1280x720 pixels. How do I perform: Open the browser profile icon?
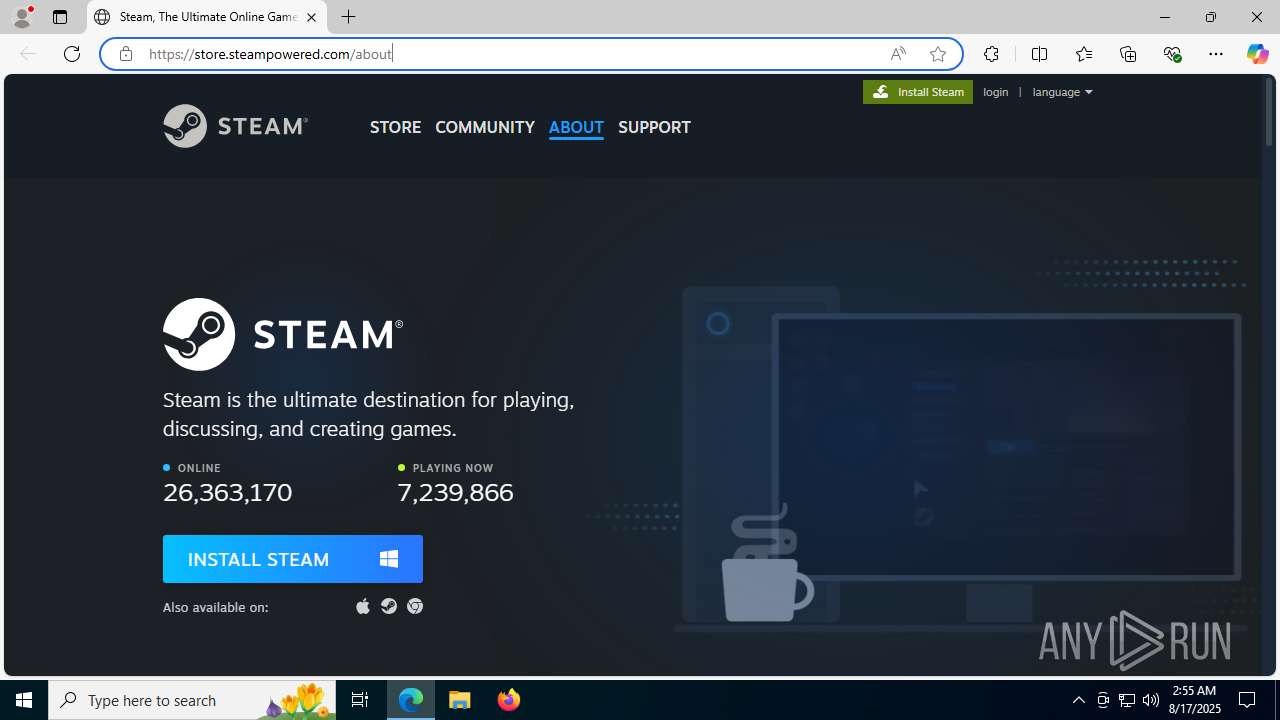pyautogui.click(x=22, y=17)
